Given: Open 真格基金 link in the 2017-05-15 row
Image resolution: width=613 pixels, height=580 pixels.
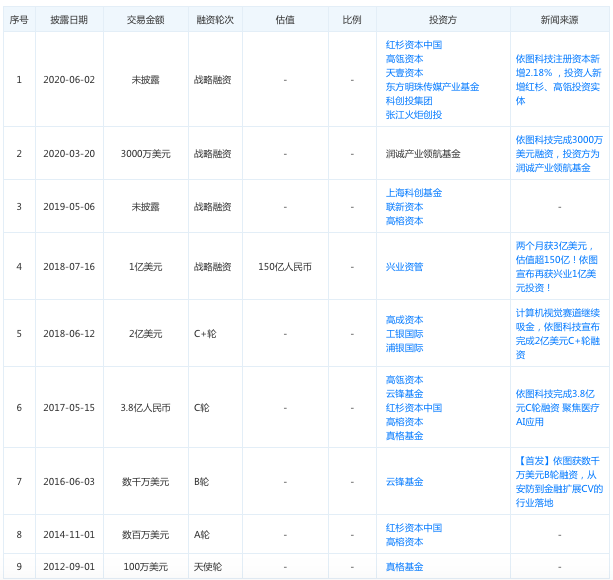Looking at the screenshot, I should click(404, 436).
